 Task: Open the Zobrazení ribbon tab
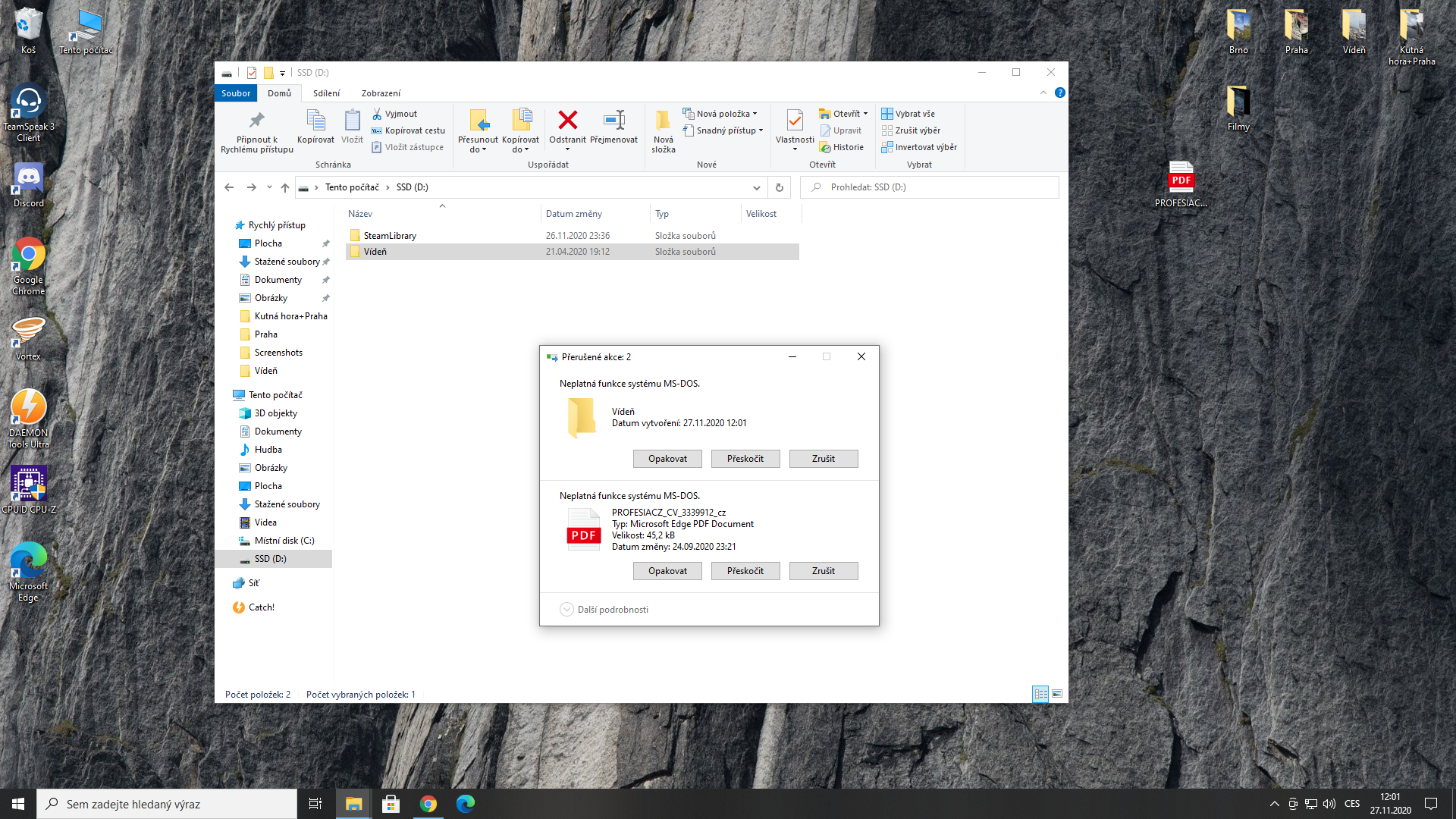tap(381, 93)
